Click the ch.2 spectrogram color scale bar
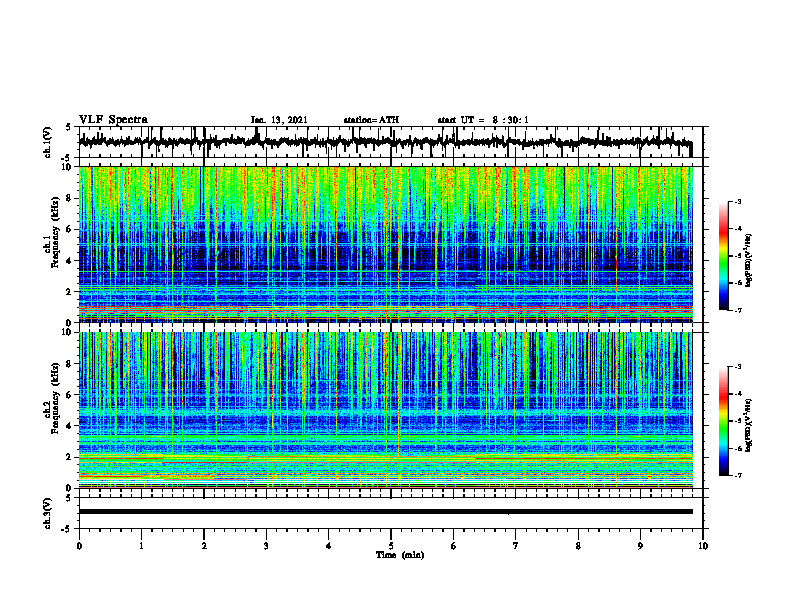This screenshot has width=792, height=612. coord(724,421)
